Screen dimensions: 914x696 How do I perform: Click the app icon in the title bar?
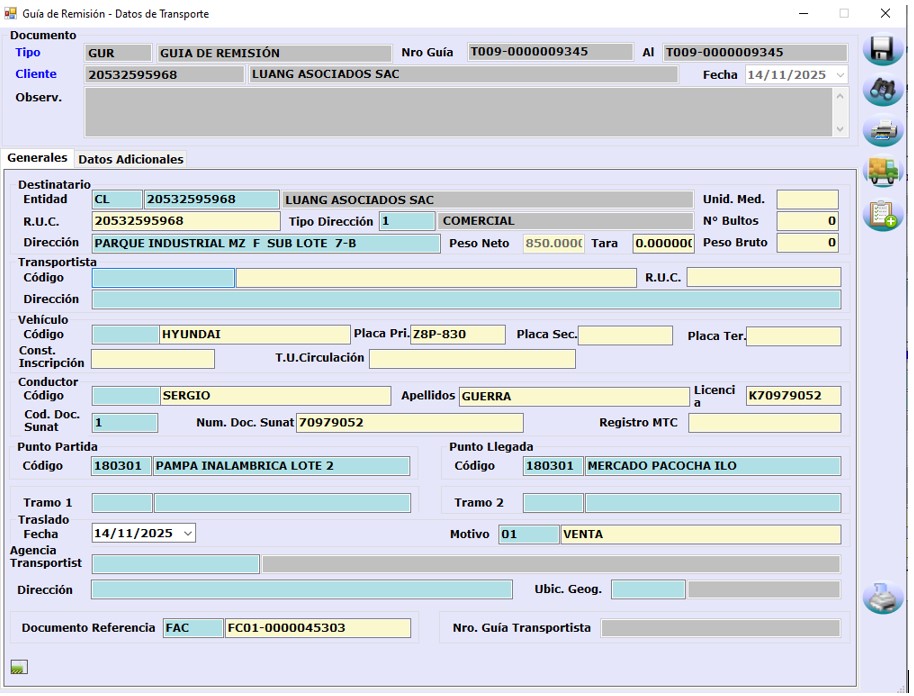coord(11,14)
